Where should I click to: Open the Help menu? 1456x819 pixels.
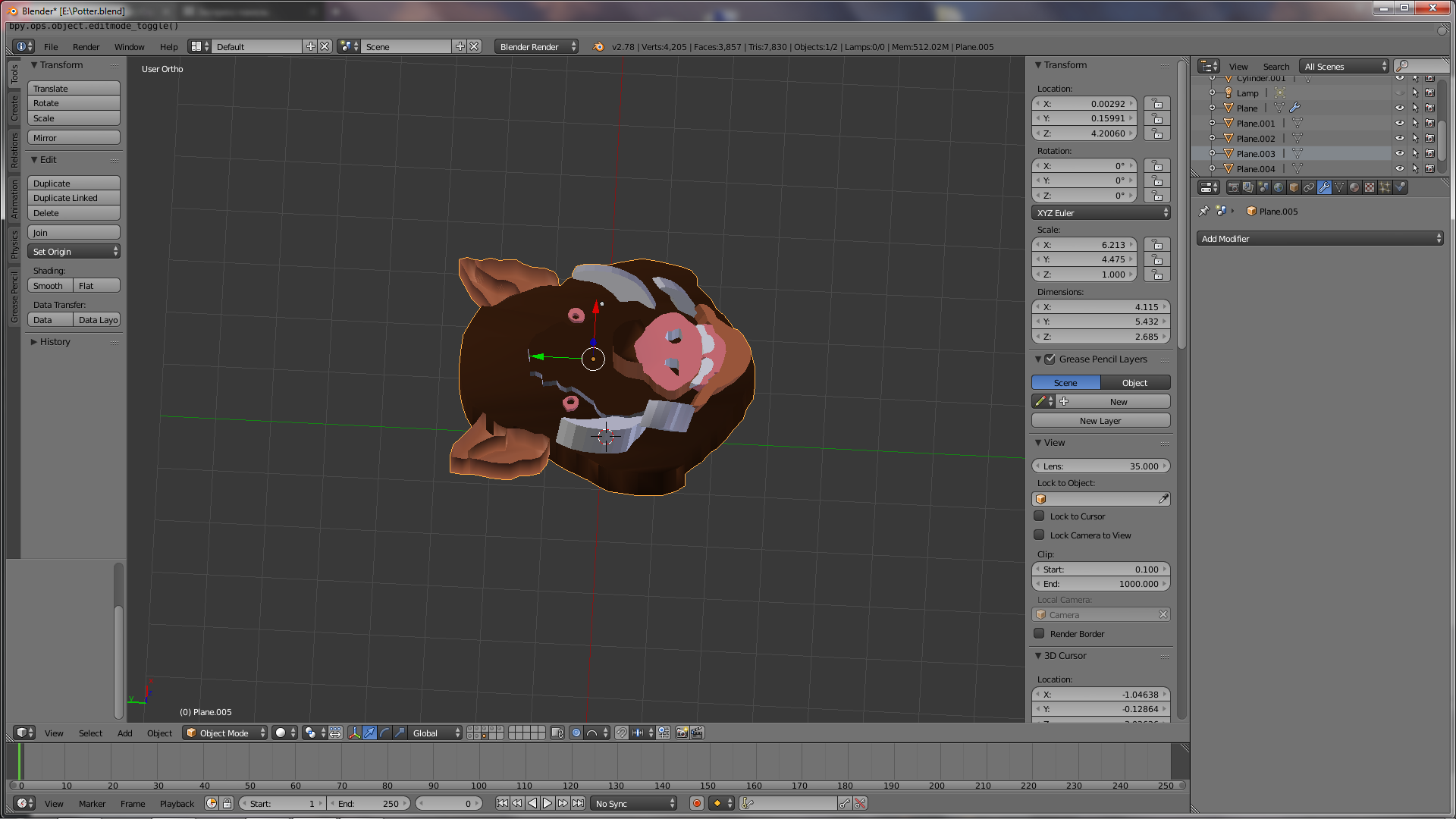point(169,46)
